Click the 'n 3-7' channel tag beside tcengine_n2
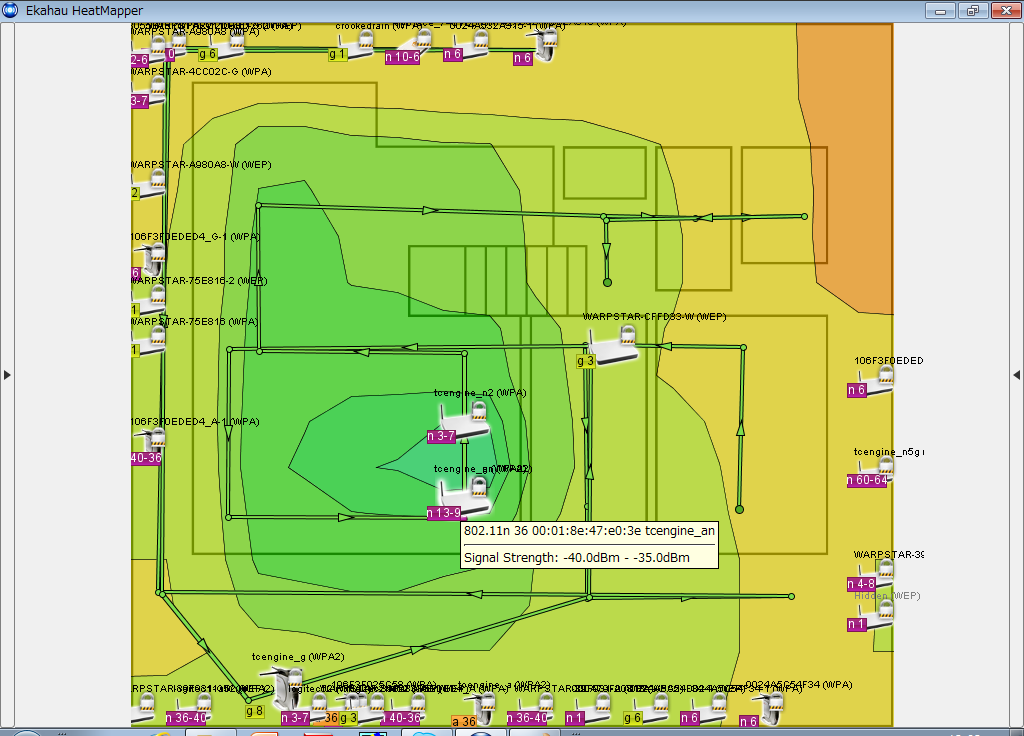Image resolution: width=1024 pixels, height=736 pixels. click(441, 436)
